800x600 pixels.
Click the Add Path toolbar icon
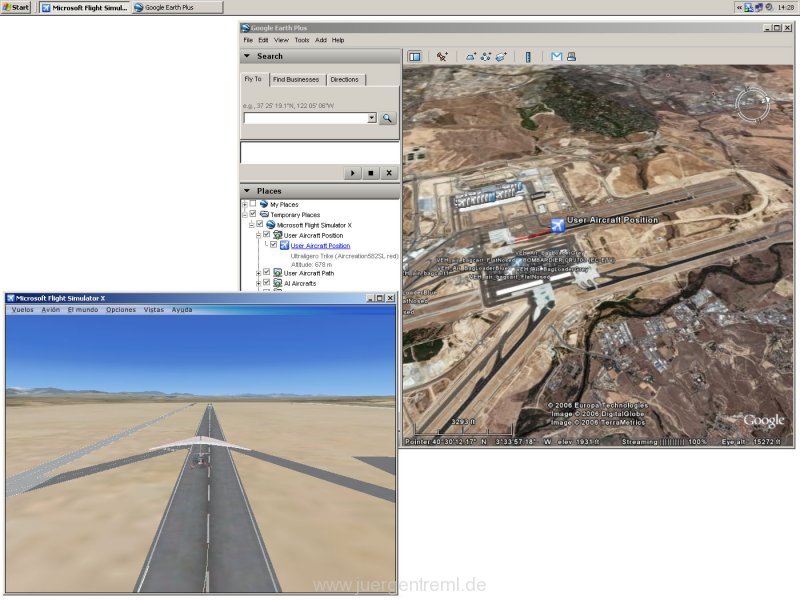(x=486, y=57)
